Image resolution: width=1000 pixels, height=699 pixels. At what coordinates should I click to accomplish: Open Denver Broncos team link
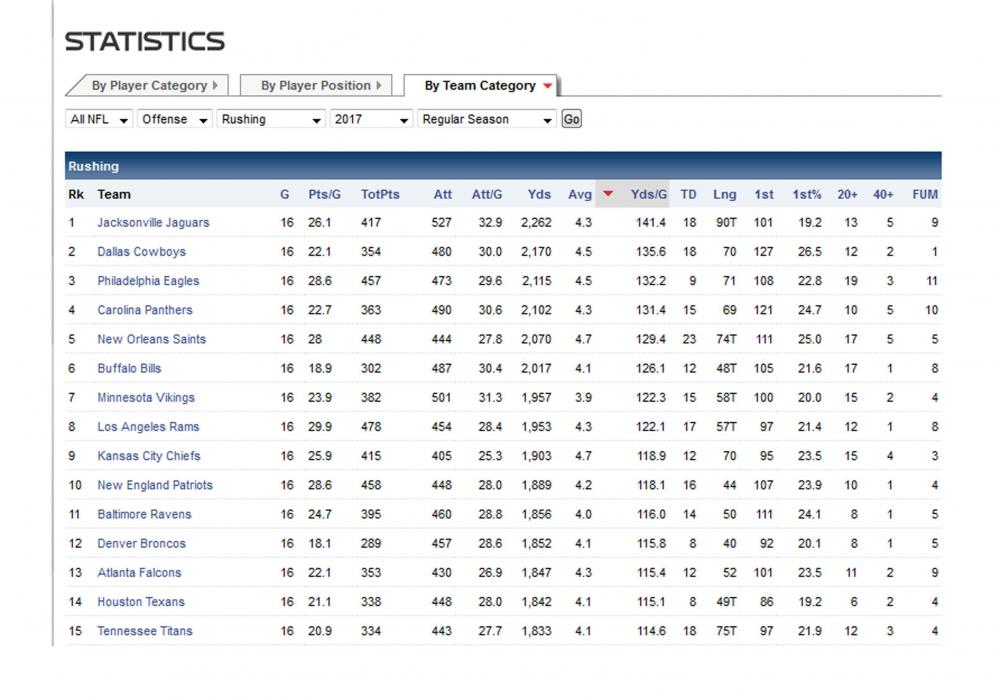142,543
